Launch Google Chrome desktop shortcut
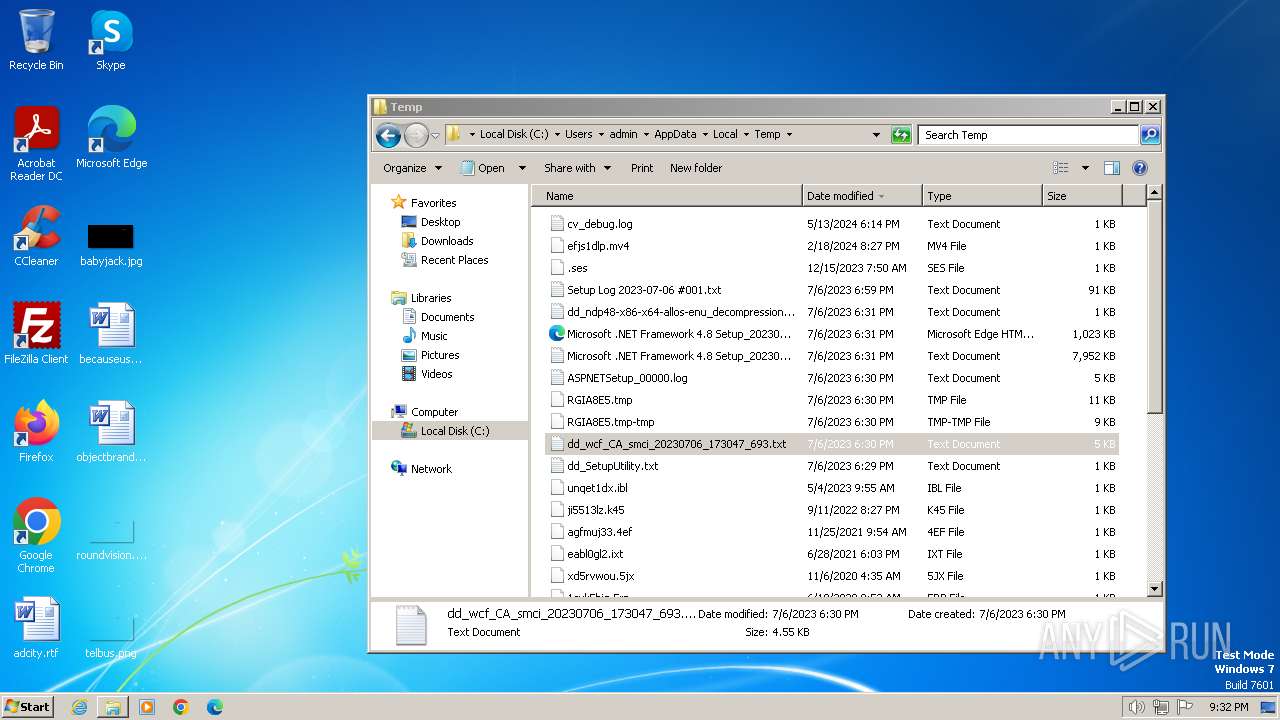Image resolution: width=1280 pixels, height=720 pixels. (36, 536)
